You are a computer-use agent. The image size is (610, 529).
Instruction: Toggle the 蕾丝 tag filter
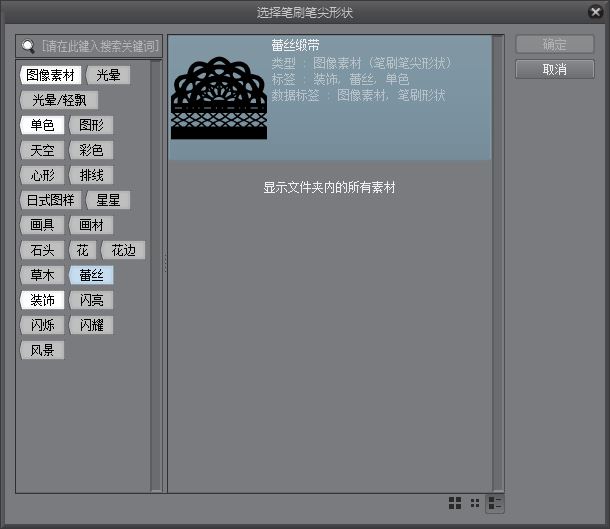(91, 275)
